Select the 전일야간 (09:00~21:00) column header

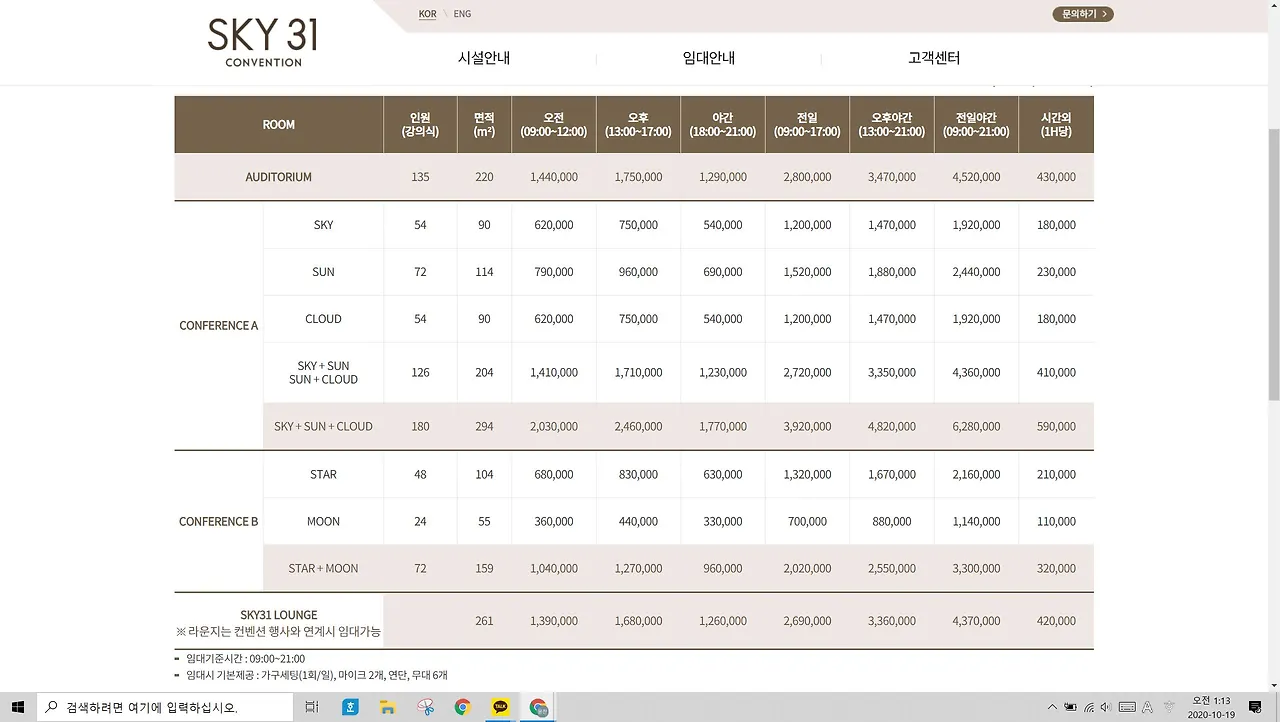coord(976,125)
